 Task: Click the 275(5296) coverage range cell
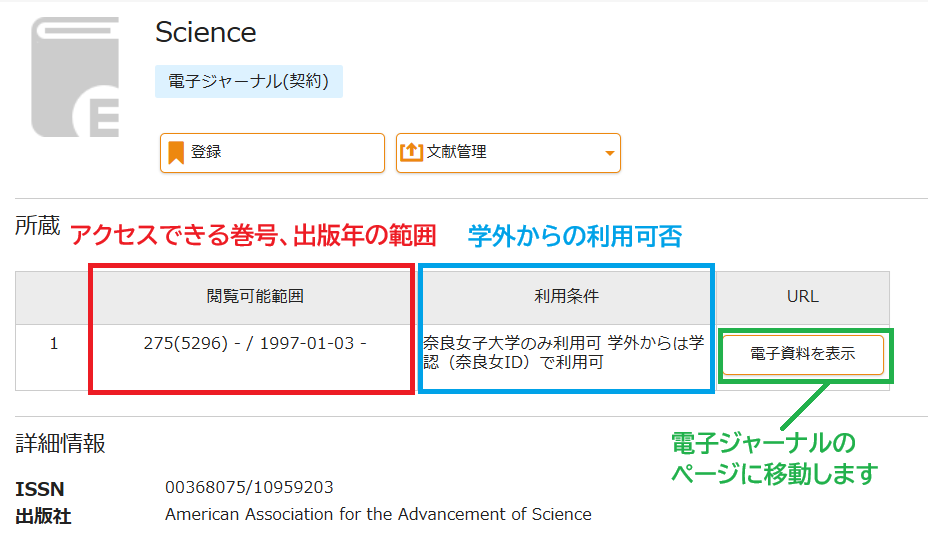coord(255,343)
